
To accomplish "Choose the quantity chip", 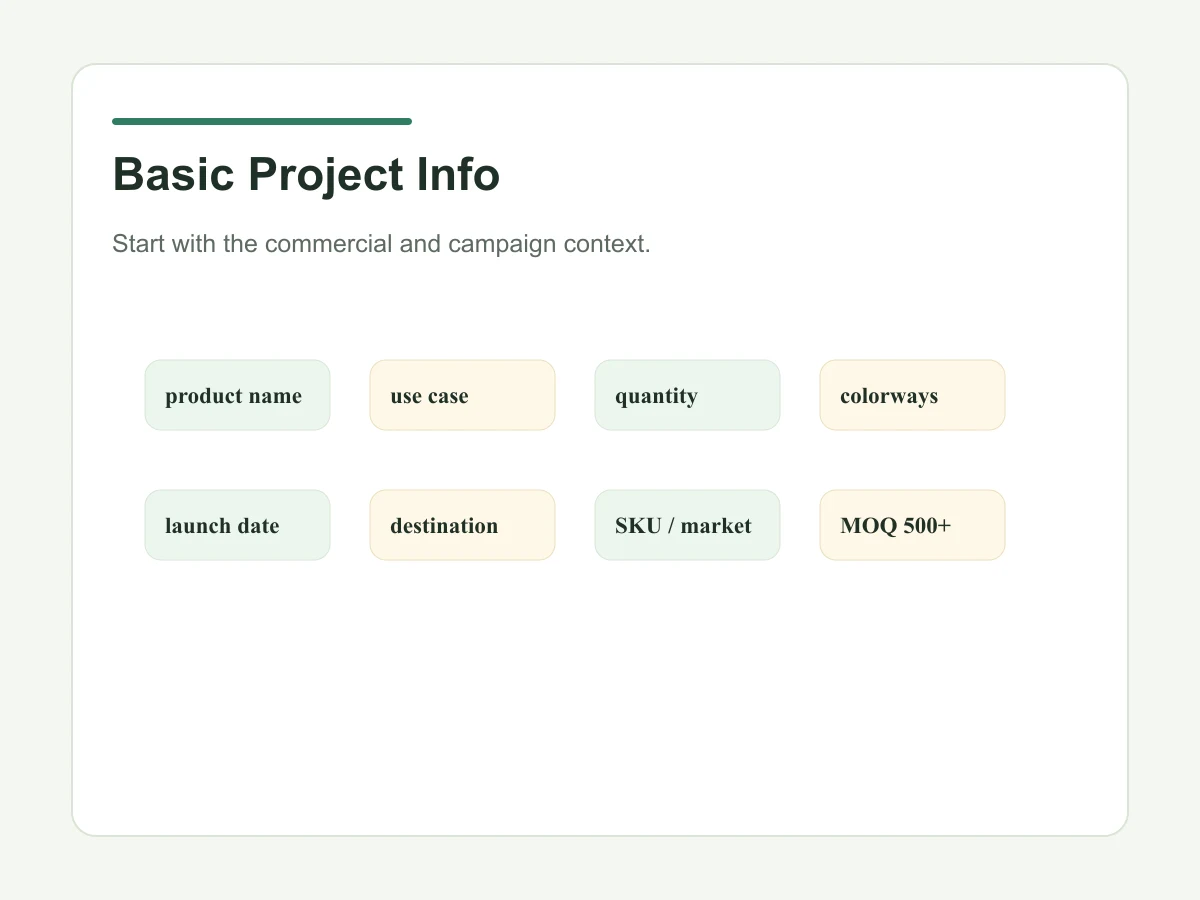I will click(687, 395).
